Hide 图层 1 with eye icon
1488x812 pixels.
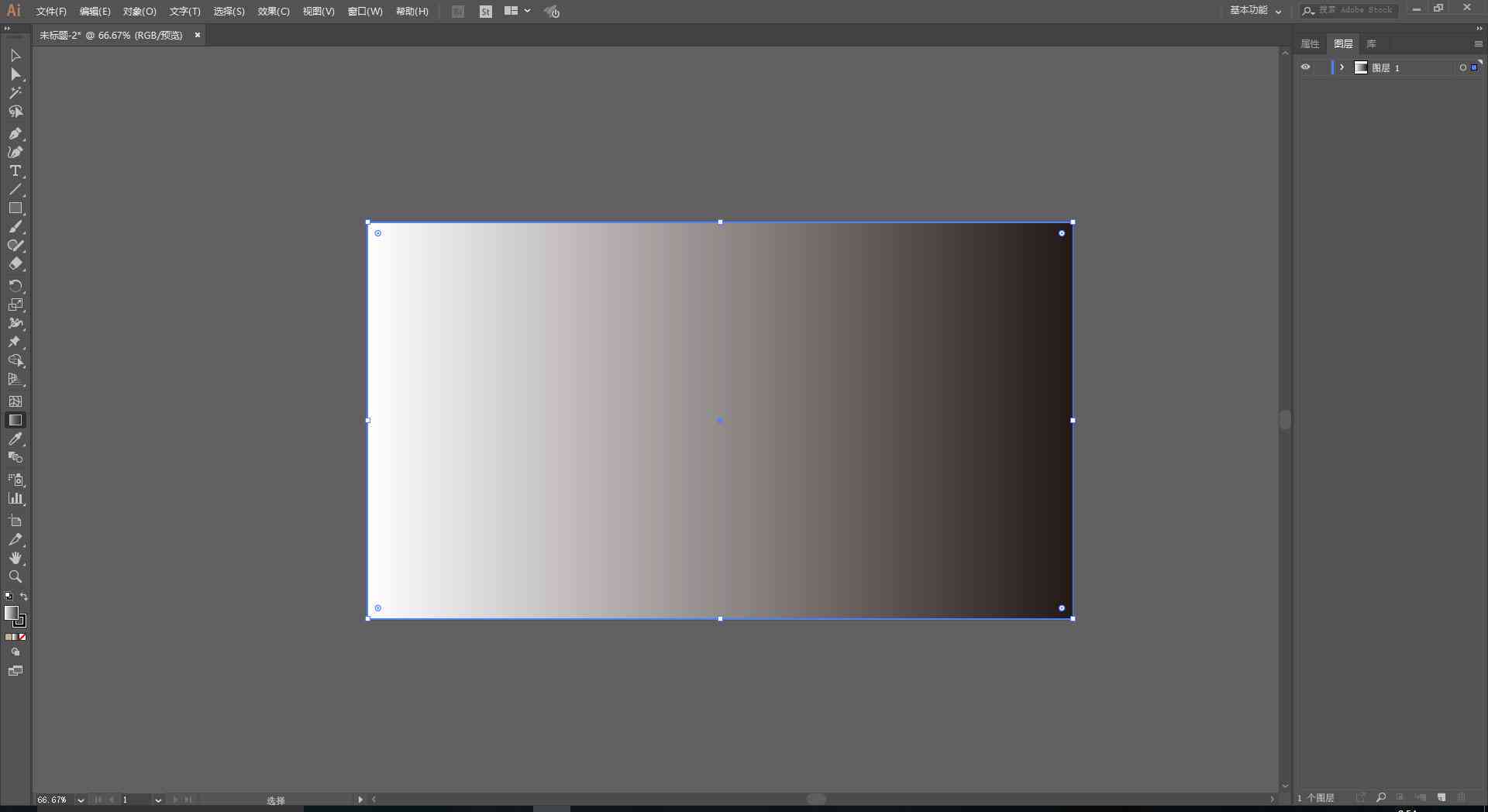(1306, 67)
